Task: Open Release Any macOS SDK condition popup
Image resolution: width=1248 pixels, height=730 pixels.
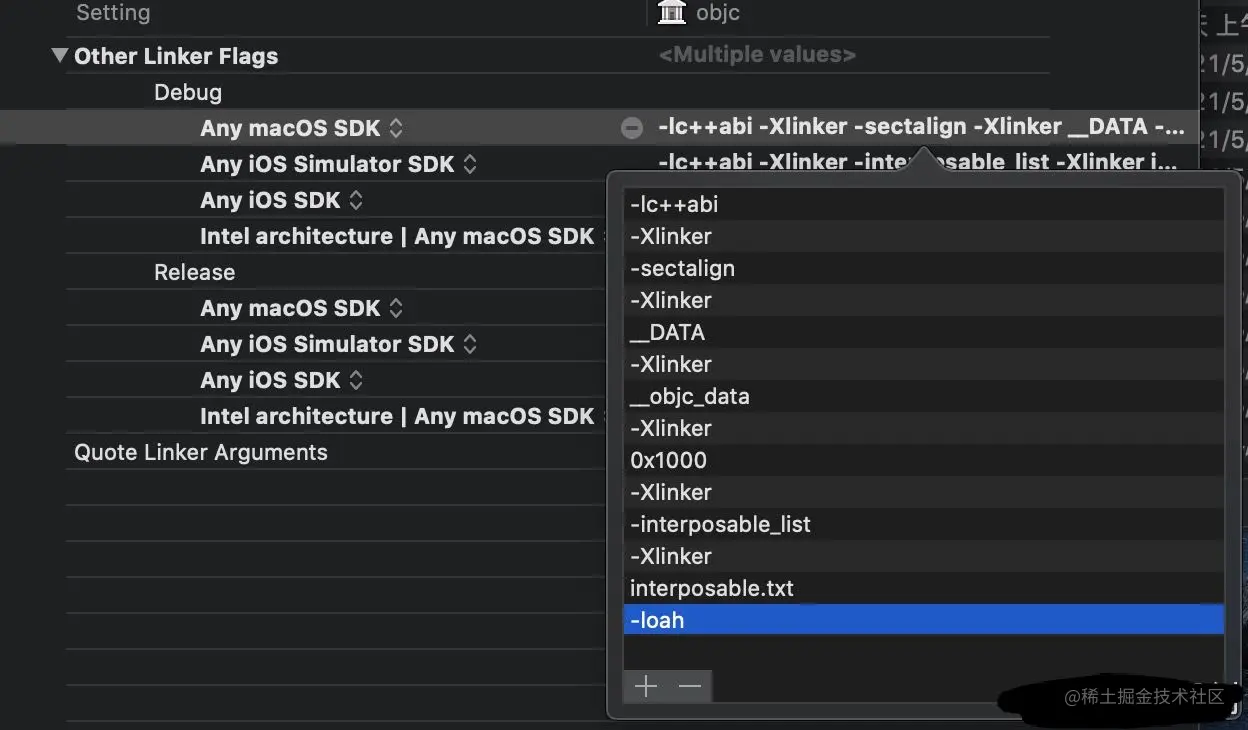Action: pos(396,308)
